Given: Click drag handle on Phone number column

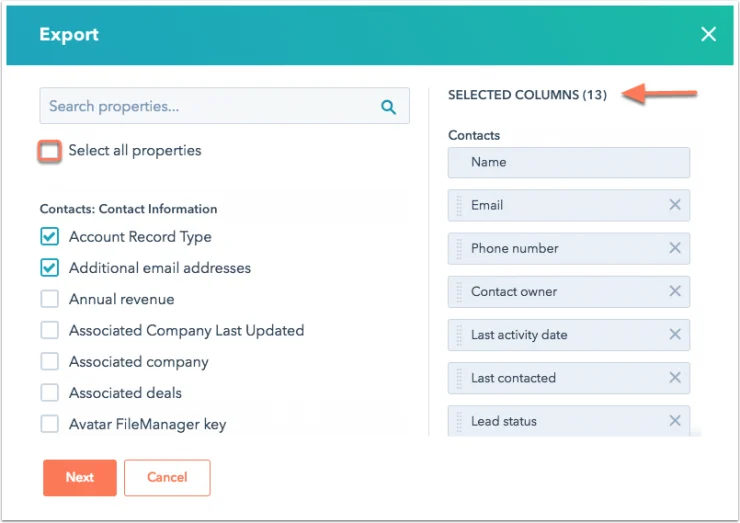Looking at the screenshot, I should pyautogui.click(x=459, y=248).
